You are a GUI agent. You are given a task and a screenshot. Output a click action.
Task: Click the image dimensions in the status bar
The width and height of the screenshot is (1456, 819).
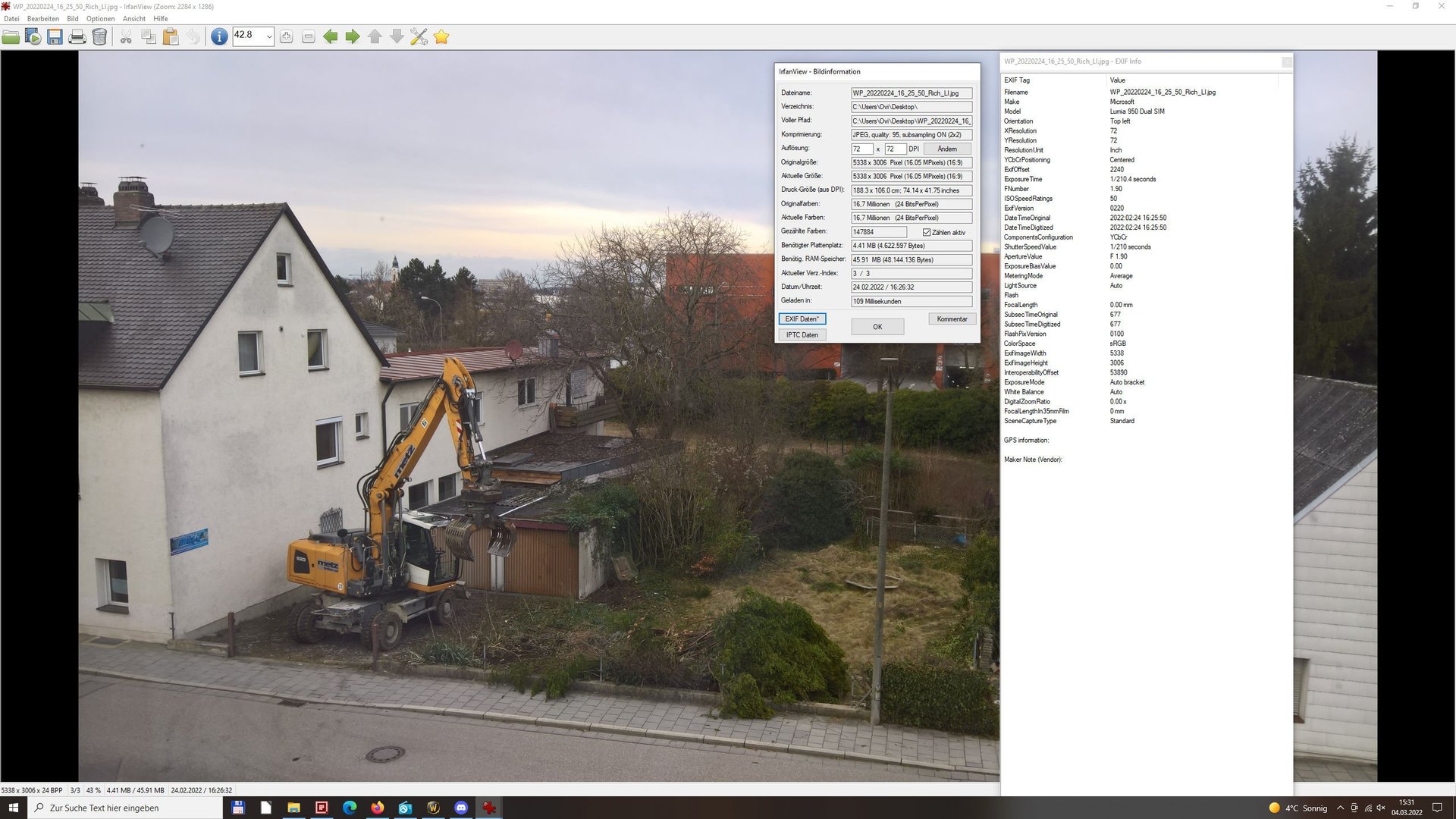[33, 790]
